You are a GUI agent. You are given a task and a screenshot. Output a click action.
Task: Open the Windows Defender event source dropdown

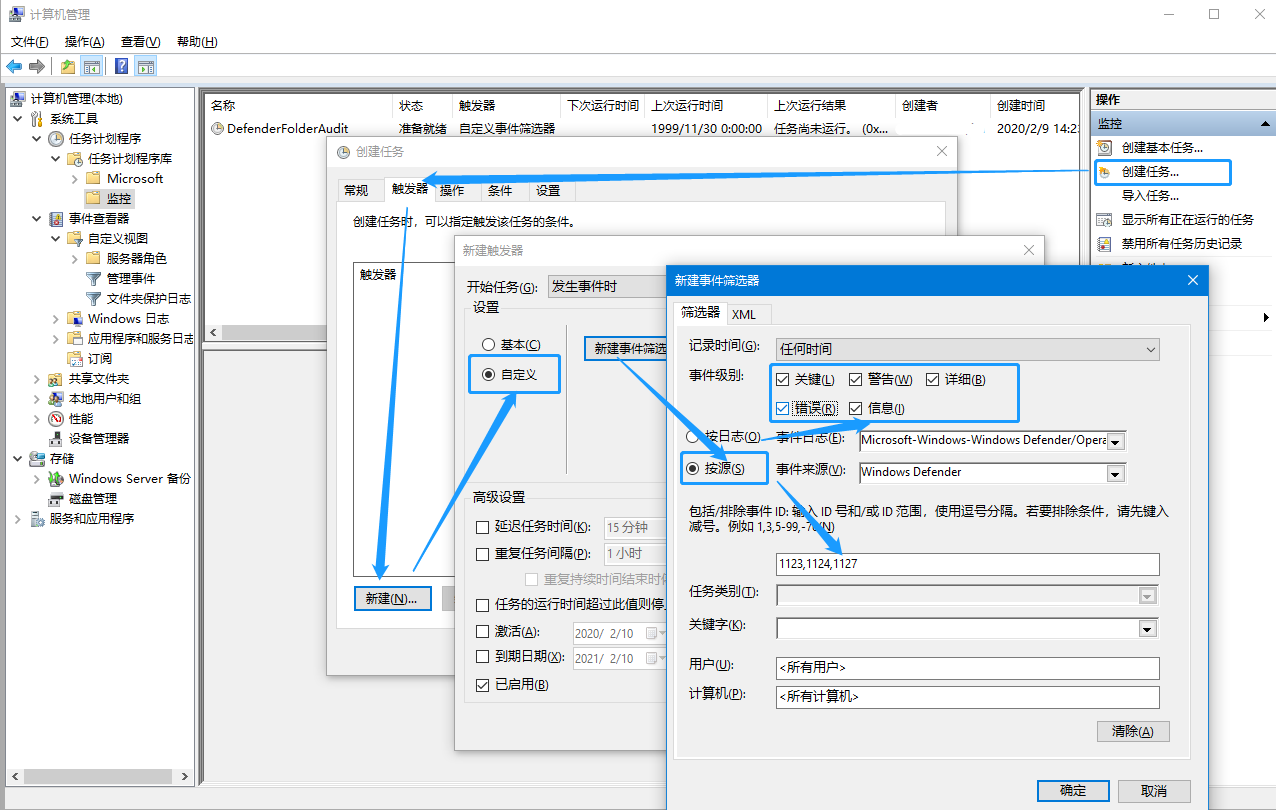1115,472
